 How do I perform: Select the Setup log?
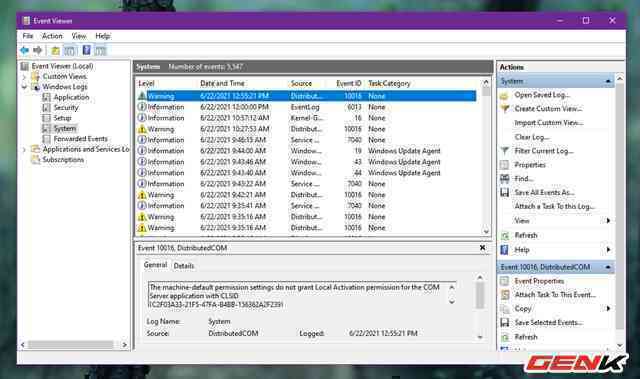coord(62,118)
